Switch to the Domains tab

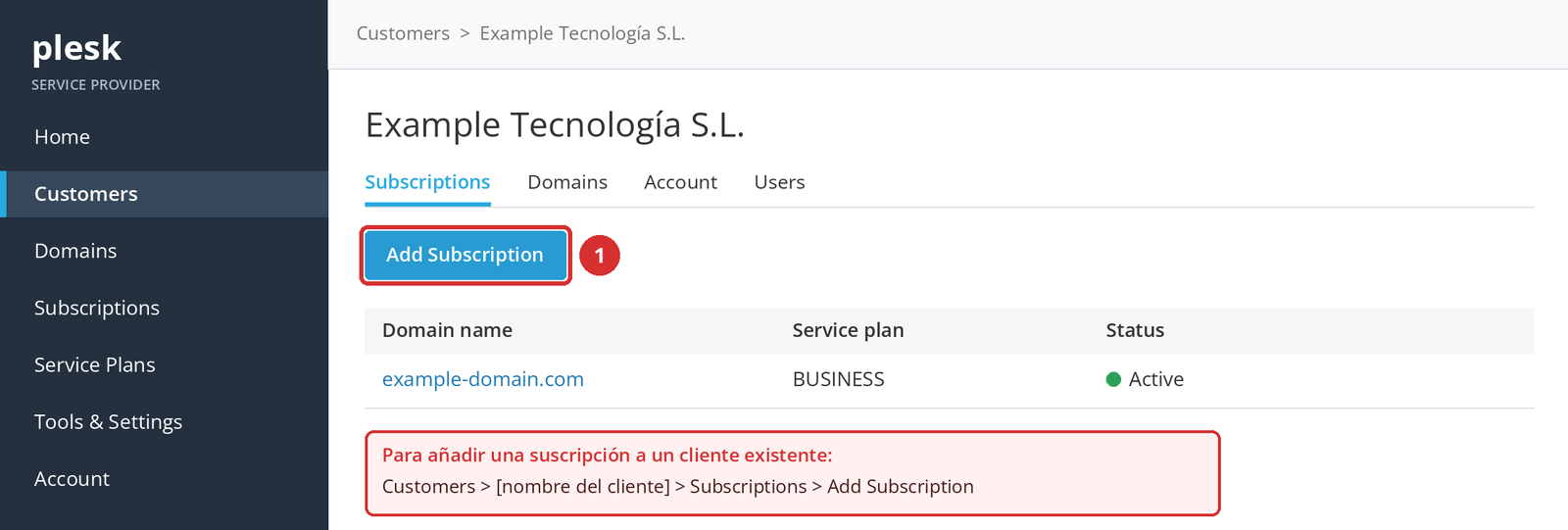[567, 182]
